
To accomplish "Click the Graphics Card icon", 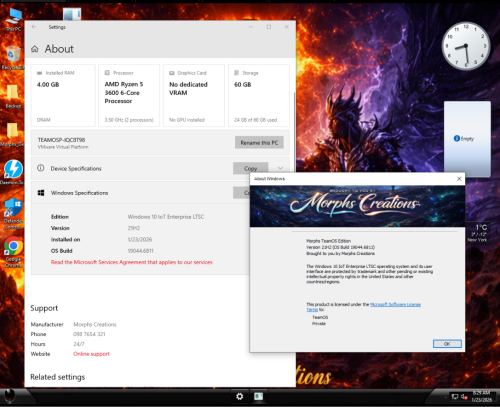I will pyautogui.click(x=172, y=73).
